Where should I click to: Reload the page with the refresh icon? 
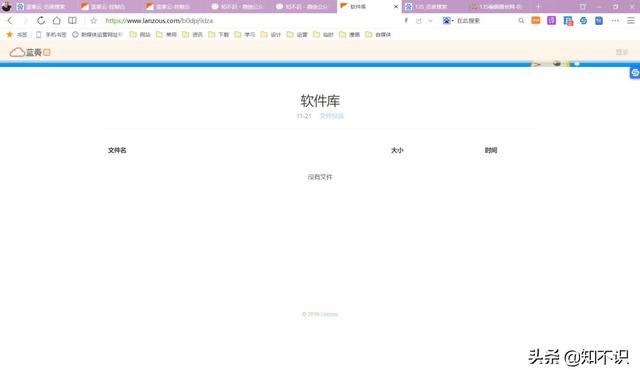41,20
